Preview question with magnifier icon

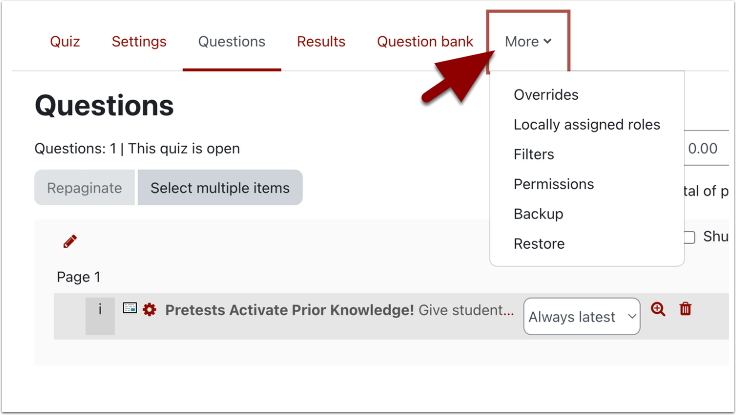click(x=658, y=309)
